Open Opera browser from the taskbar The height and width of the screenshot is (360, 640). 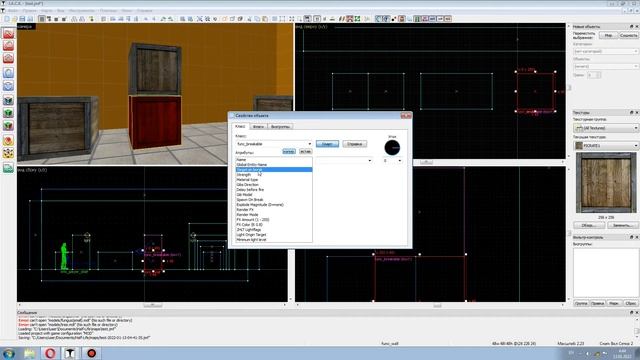50,353
